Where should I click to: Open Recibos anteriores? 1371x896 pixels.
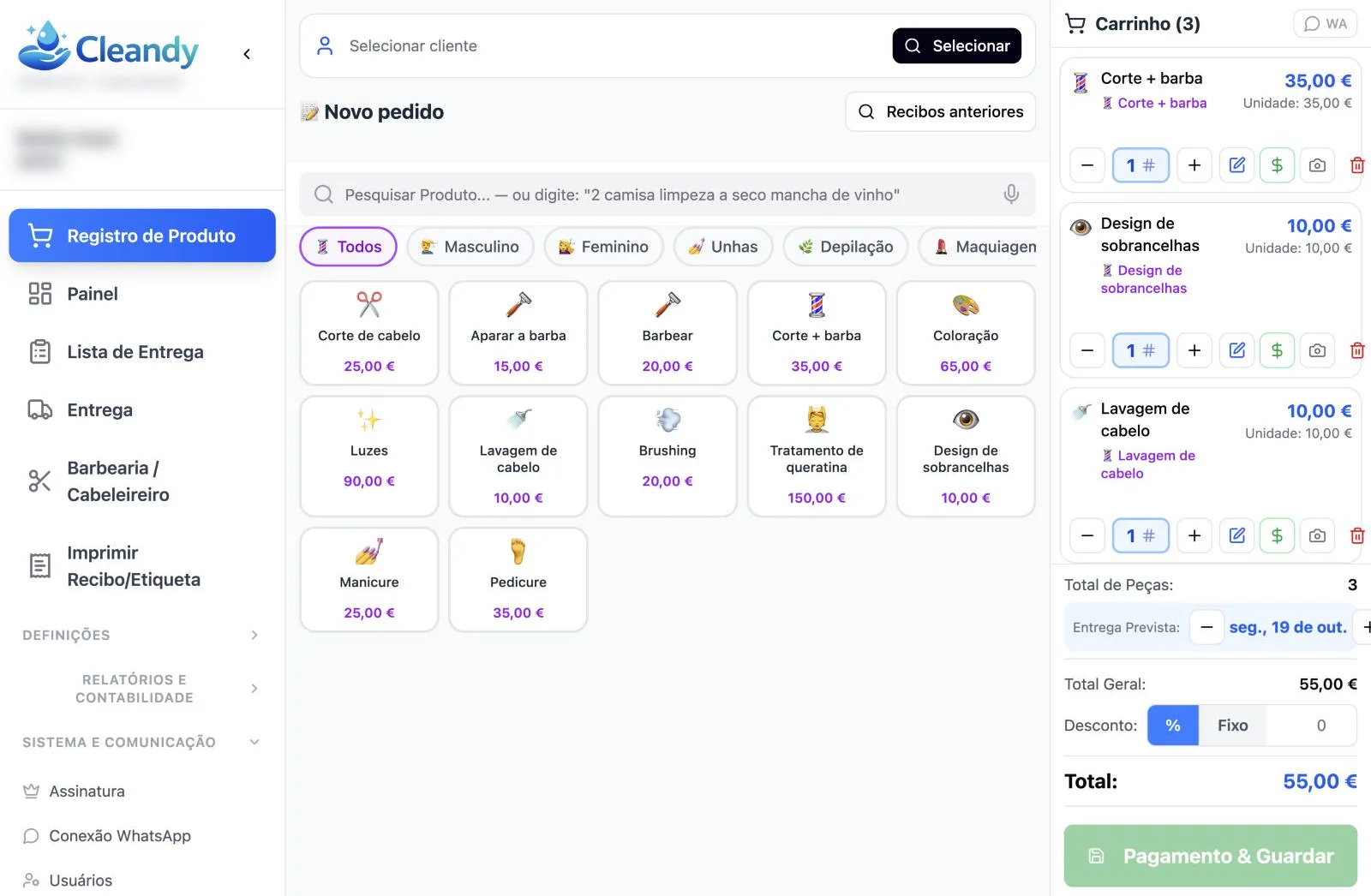(940, 111)
